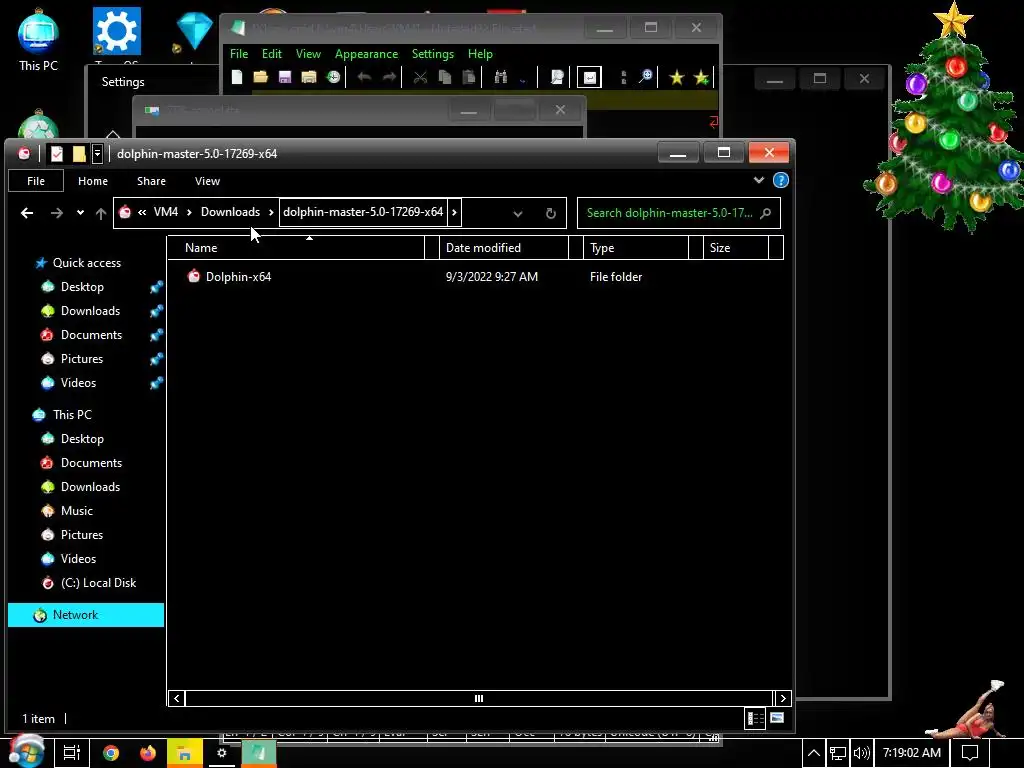The height and width of the screenshot is (768, 1024).
Task: Open Edit menu in Notepad window
Action: [x=272, y=54]
